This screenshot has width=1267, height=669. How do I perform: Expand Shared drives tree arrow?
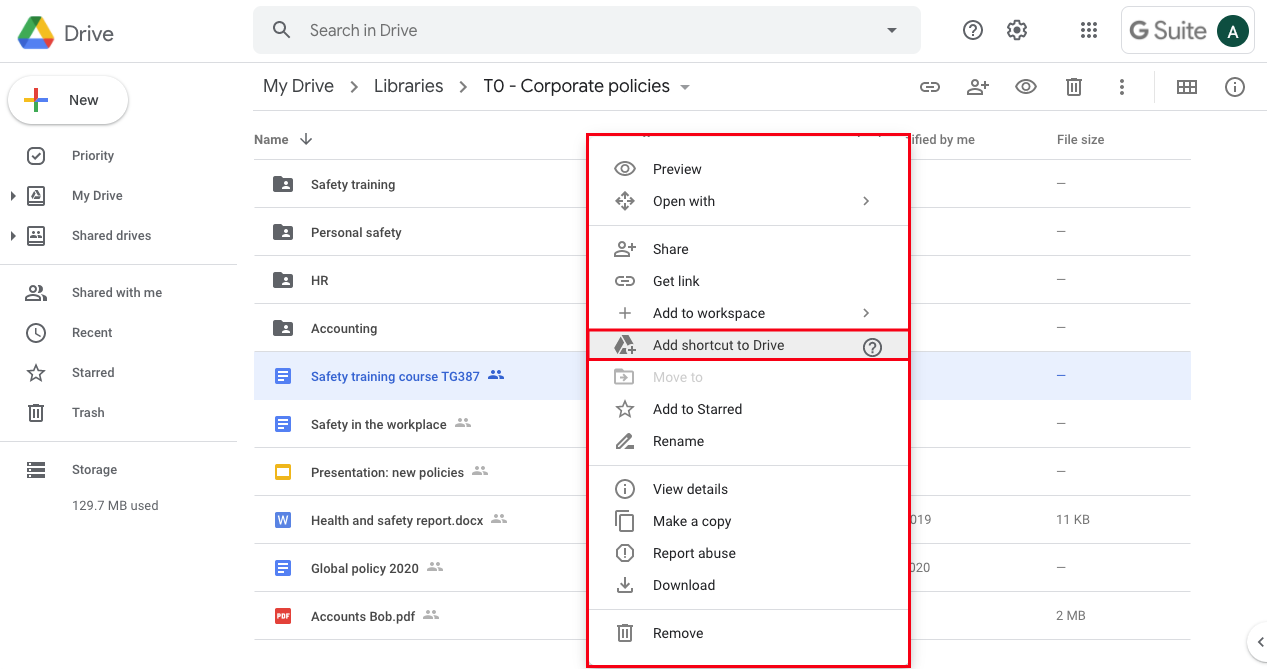[13, 236]
